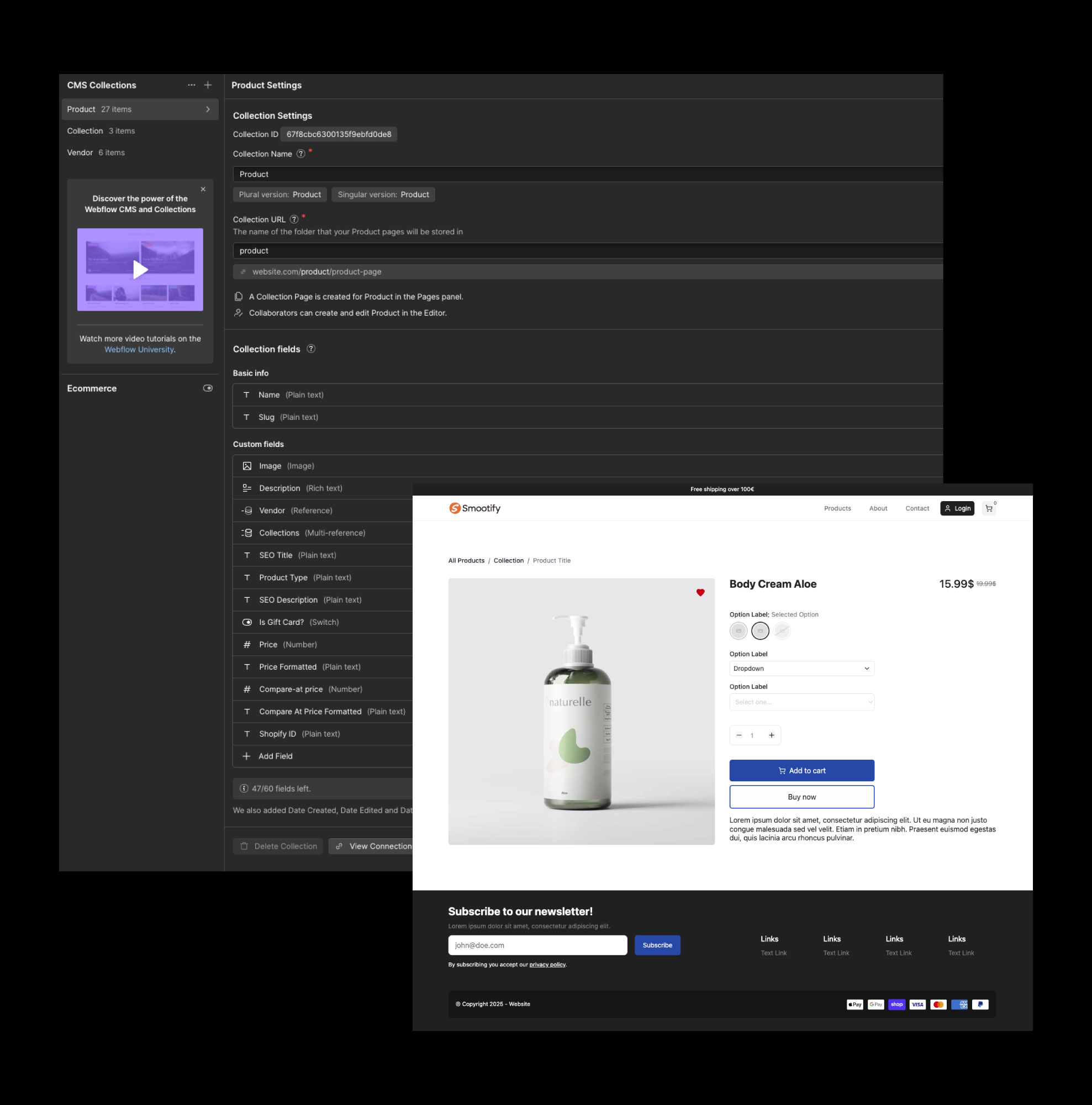Open the Webflow University link
Image resolution: width=1092 pixels, height=1105 pixels.
139,350
